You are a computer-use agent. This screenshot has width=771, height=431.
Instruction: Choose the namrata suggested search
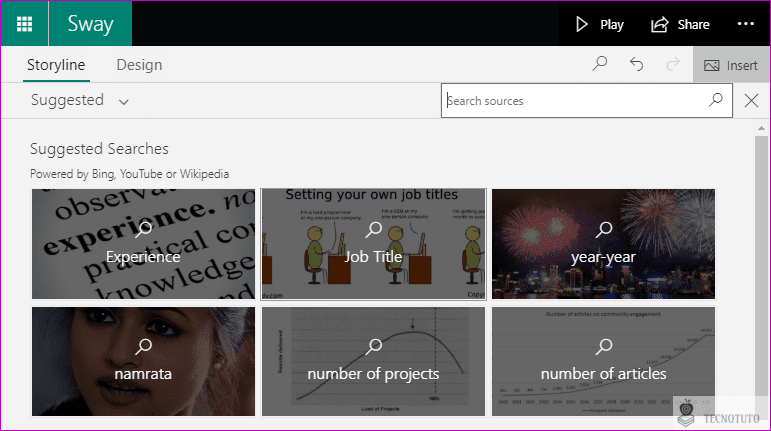pos(144,361)
